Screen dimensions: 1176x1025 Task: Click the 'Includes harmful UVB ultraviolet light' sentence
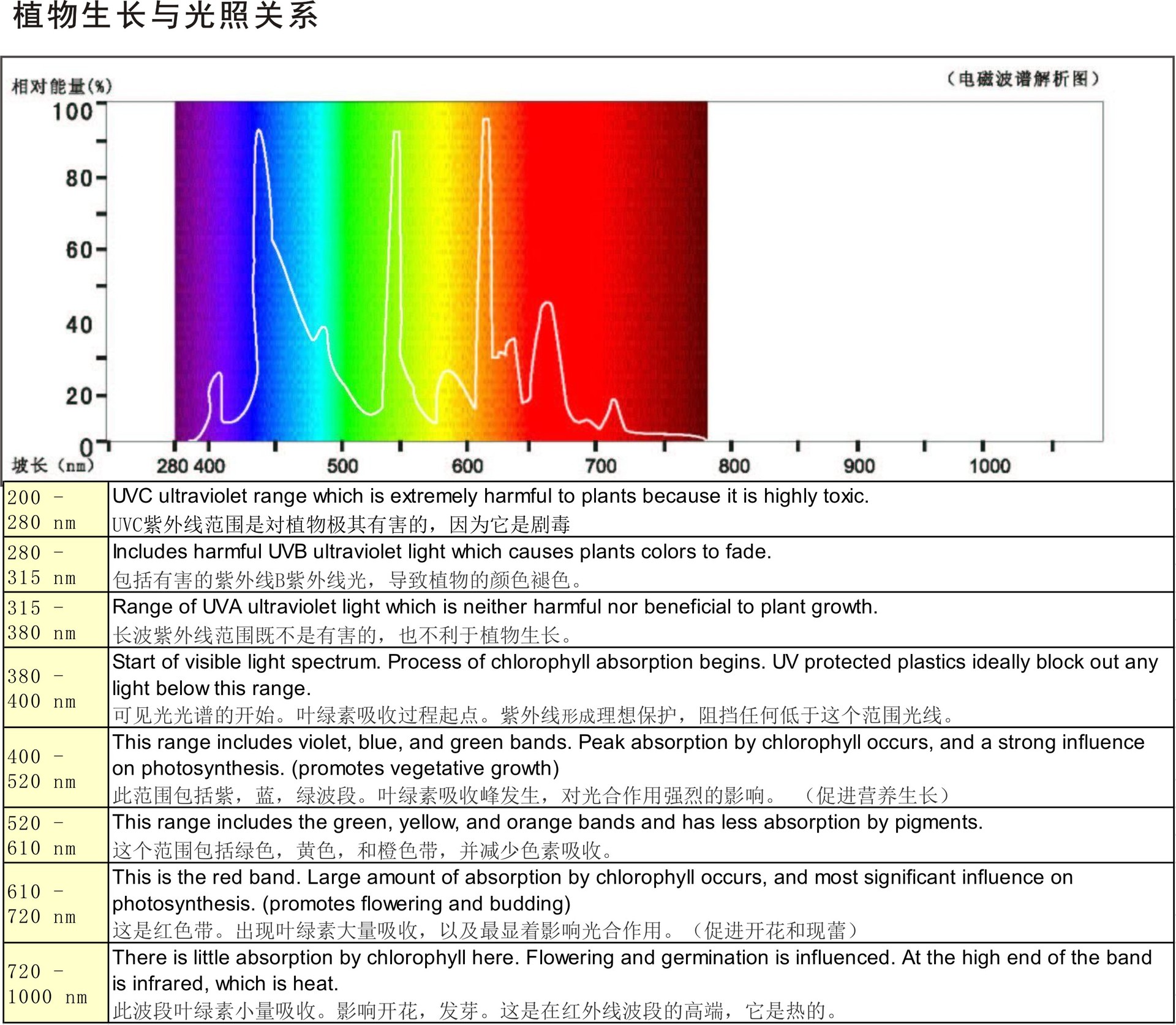tap(442, 552)
